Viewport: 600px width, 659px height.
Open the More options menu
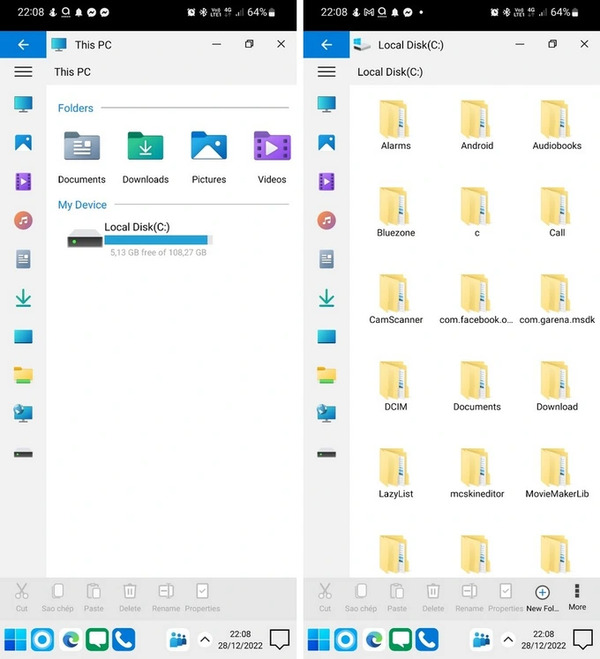(577, 597)
